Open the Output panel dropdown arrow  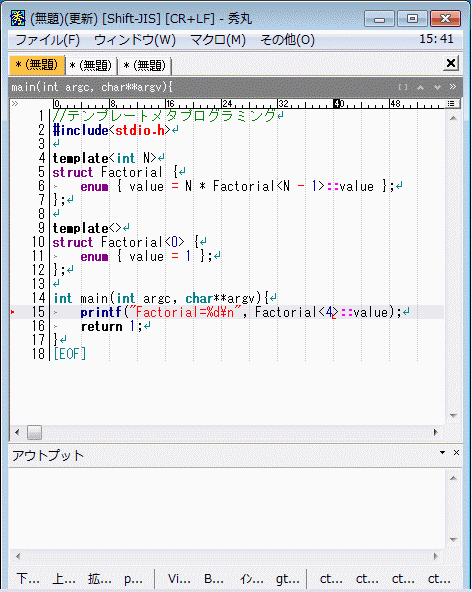point(442,452)
